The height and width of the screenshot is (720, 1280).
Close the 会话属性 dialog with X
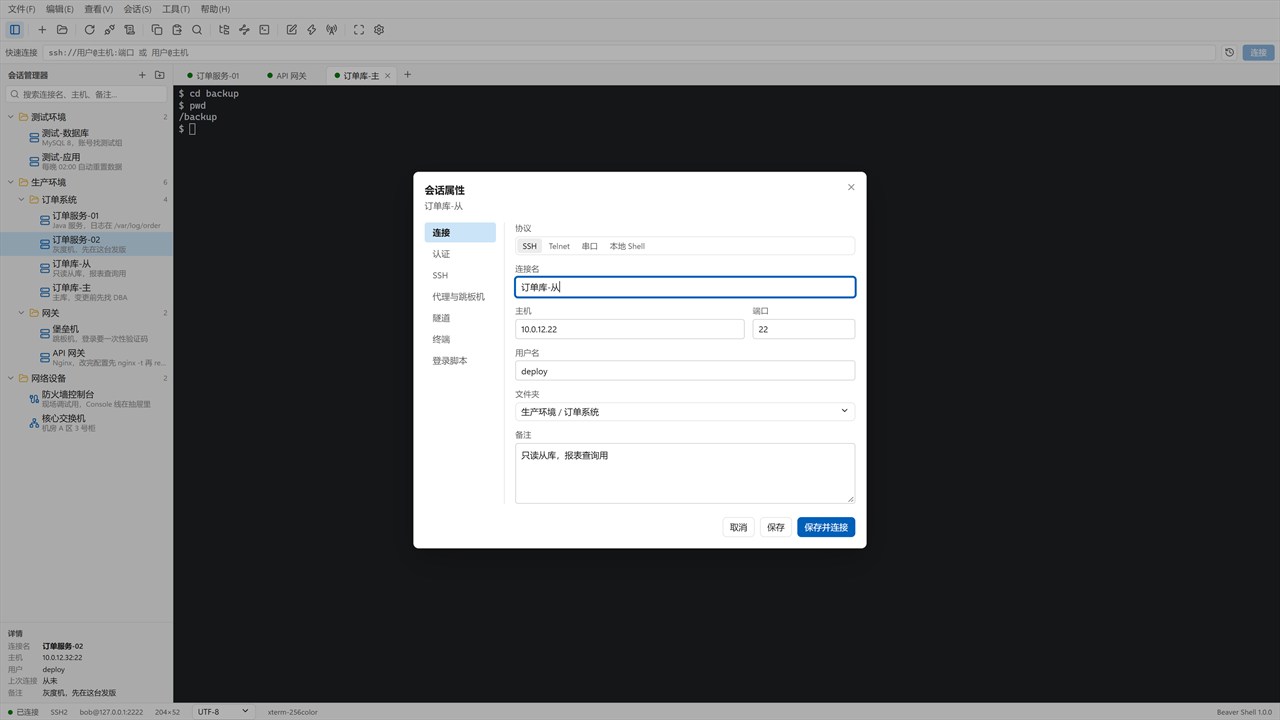(851, 187)
